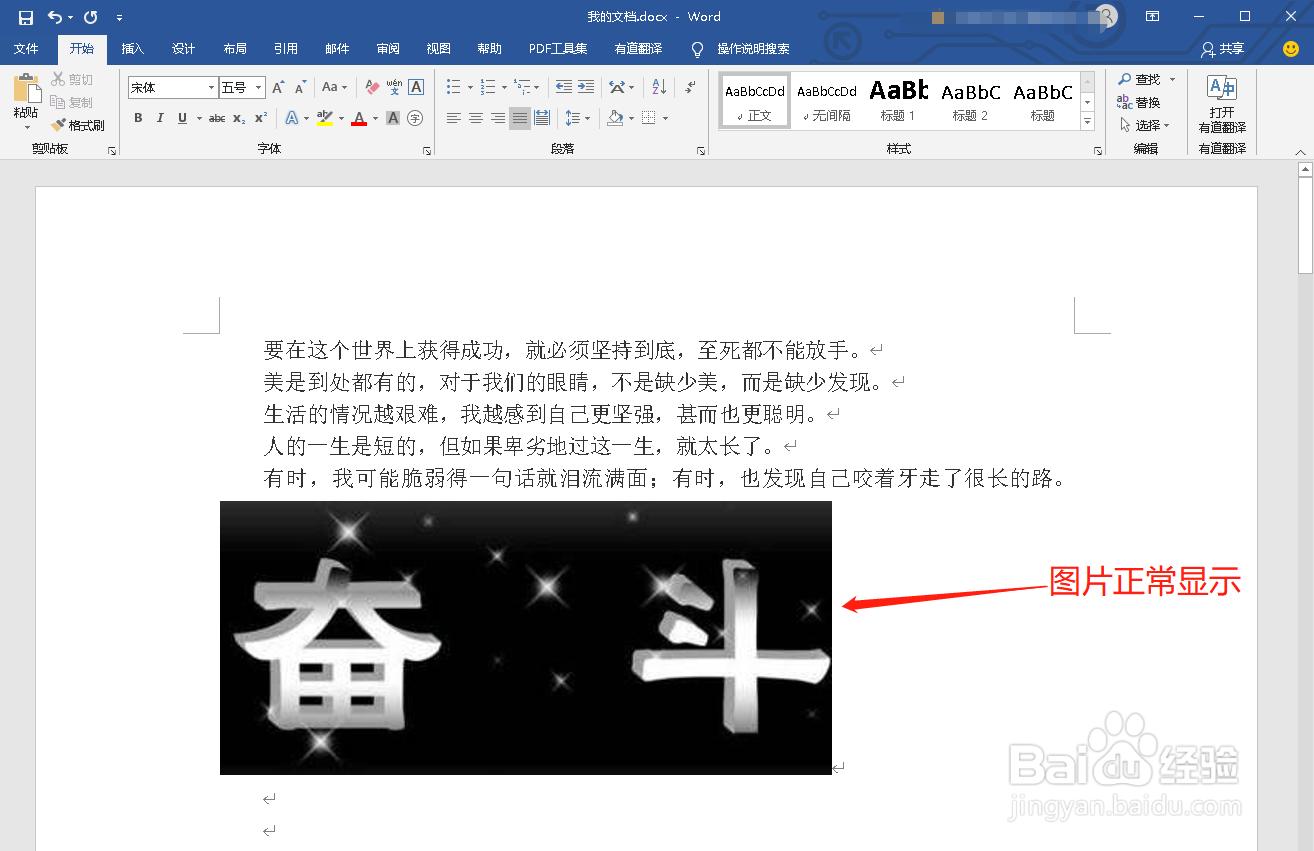Viewport: 1314px width, 851px height.
Task: Open the 宋体 font name dropdown
Action: point(211,87)
